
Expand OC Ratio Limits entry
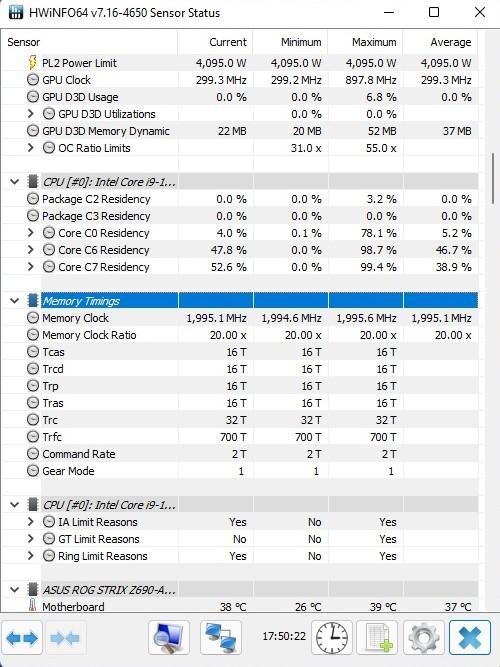point(30,148)
